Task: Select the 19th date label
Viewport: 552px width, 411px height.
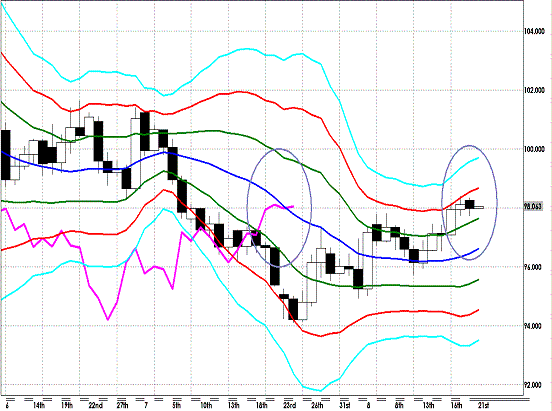Action: (x=67, y=405)
